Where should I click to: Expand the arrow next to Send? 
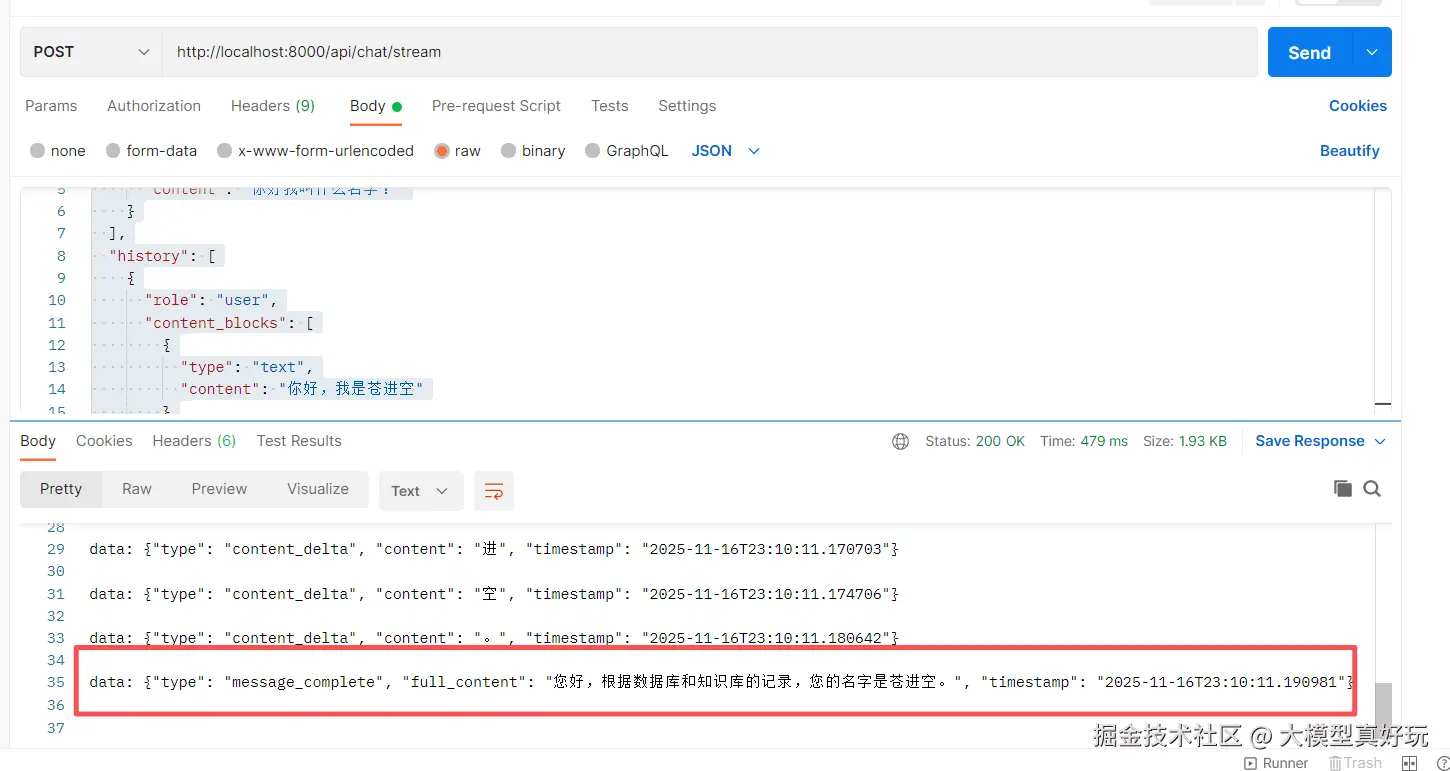point(1372,52)
